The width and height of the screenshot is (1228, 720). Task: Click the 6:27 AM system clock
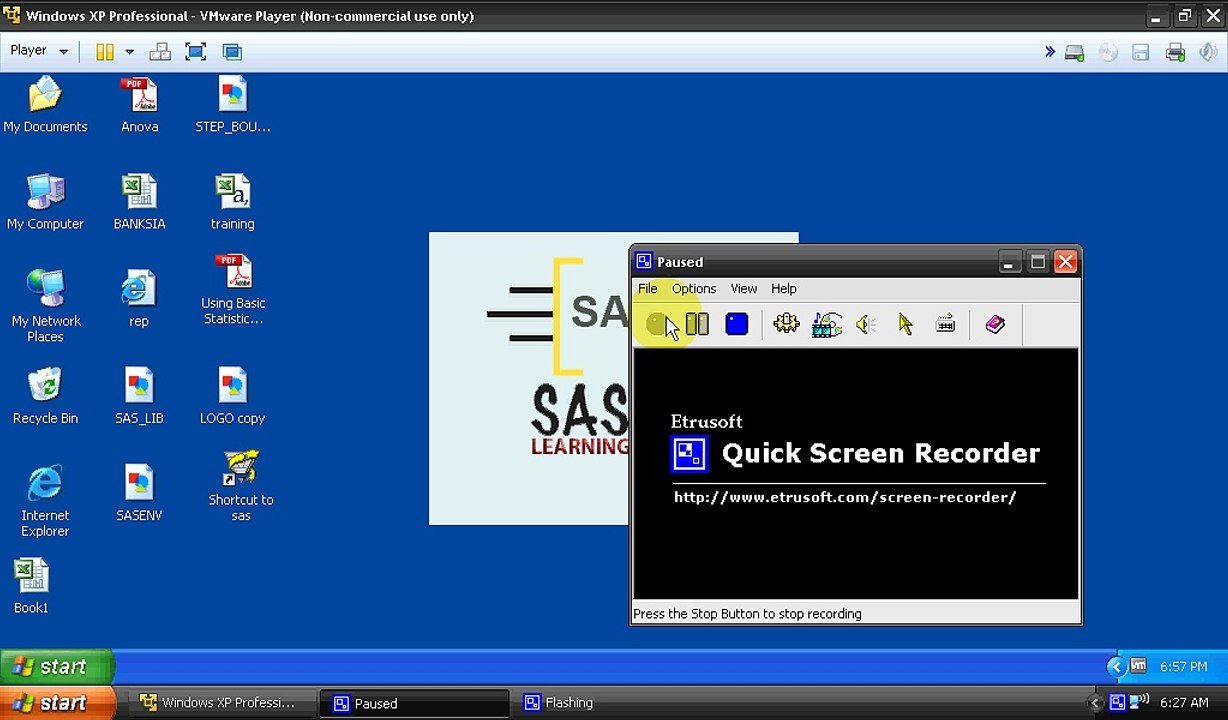(1185, 703)
